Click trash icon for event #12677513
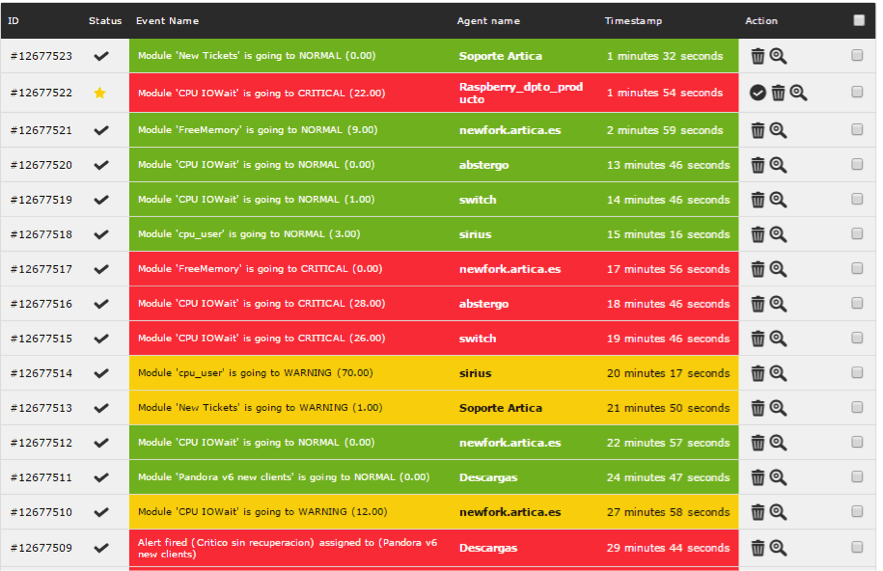The width and height of the screenshot is (883, 571). point(757,408)
